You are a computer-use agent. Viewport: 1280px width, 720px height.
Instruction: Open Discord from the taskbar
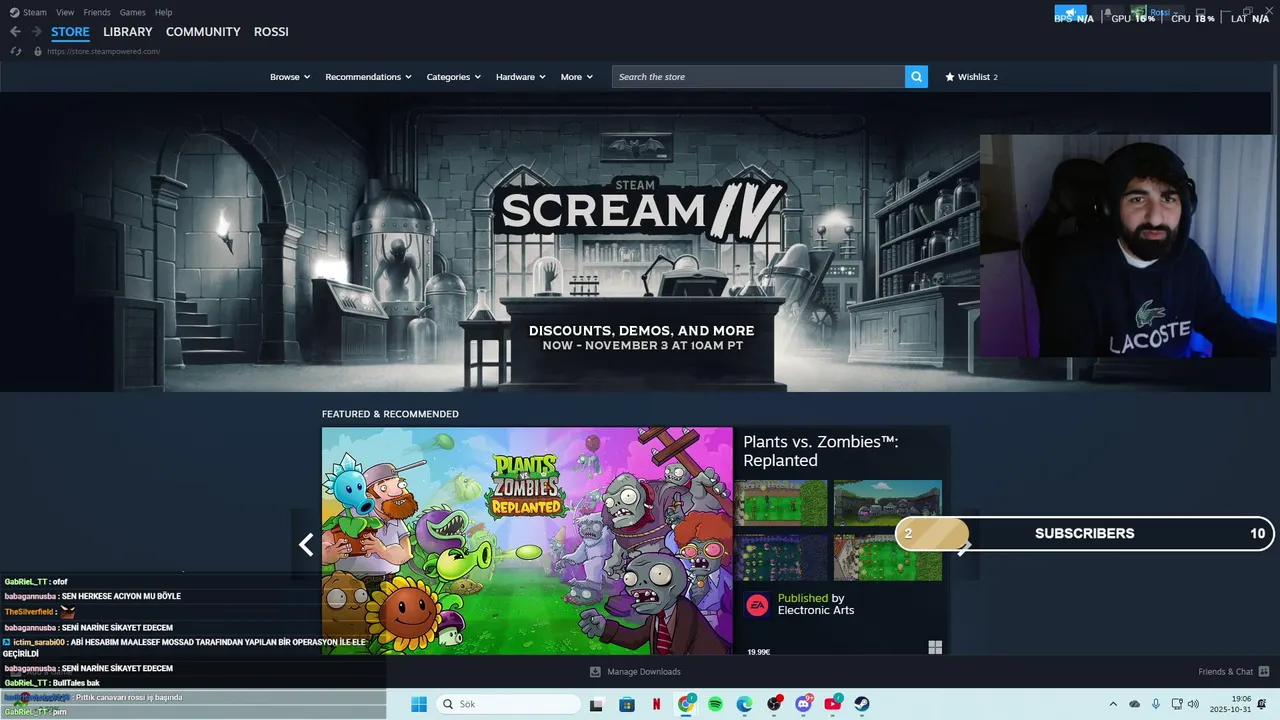tap(804, 704)
